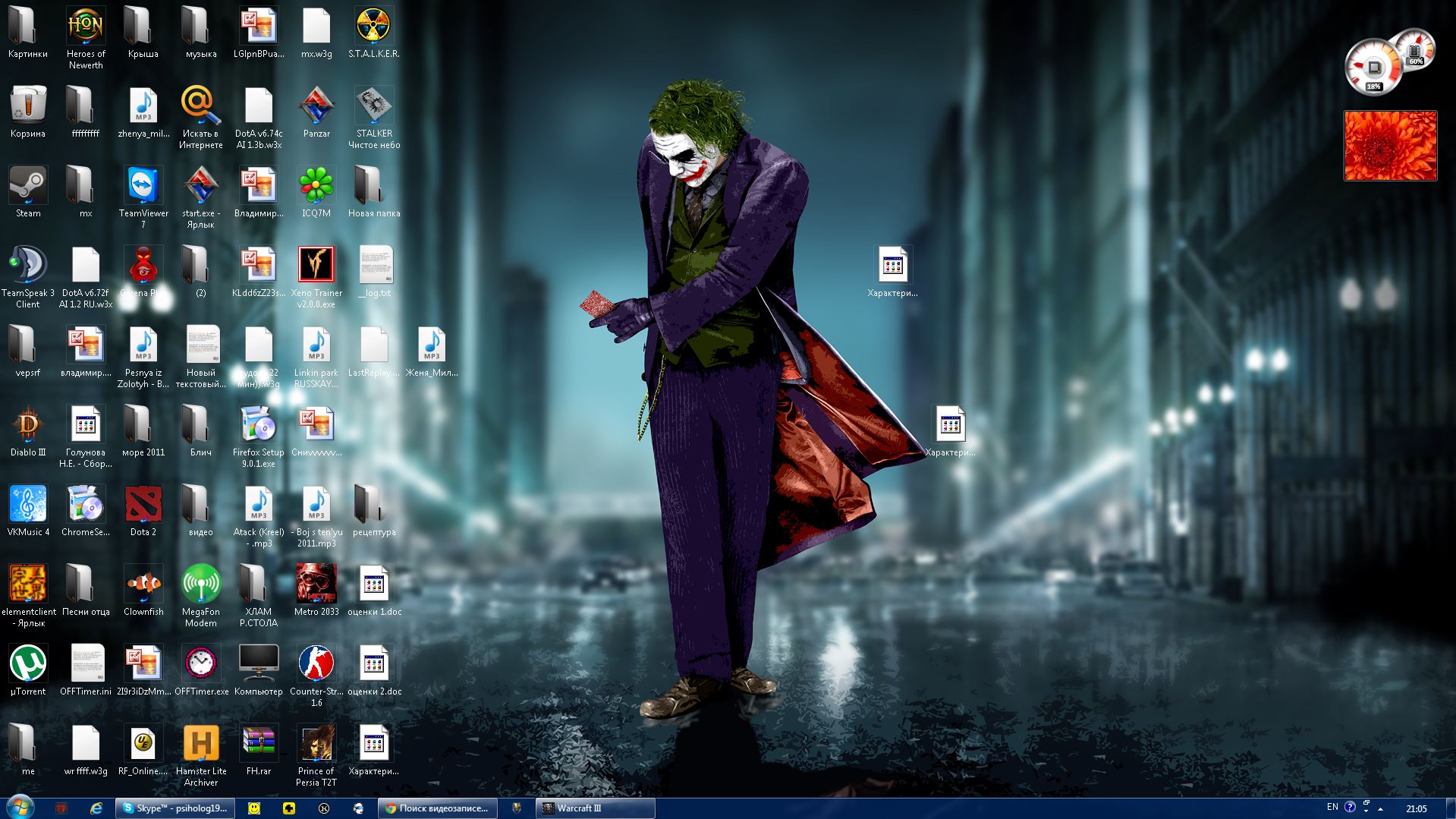Open the __log.txt file
This screenshot has width=1456, height=819.
374,272
